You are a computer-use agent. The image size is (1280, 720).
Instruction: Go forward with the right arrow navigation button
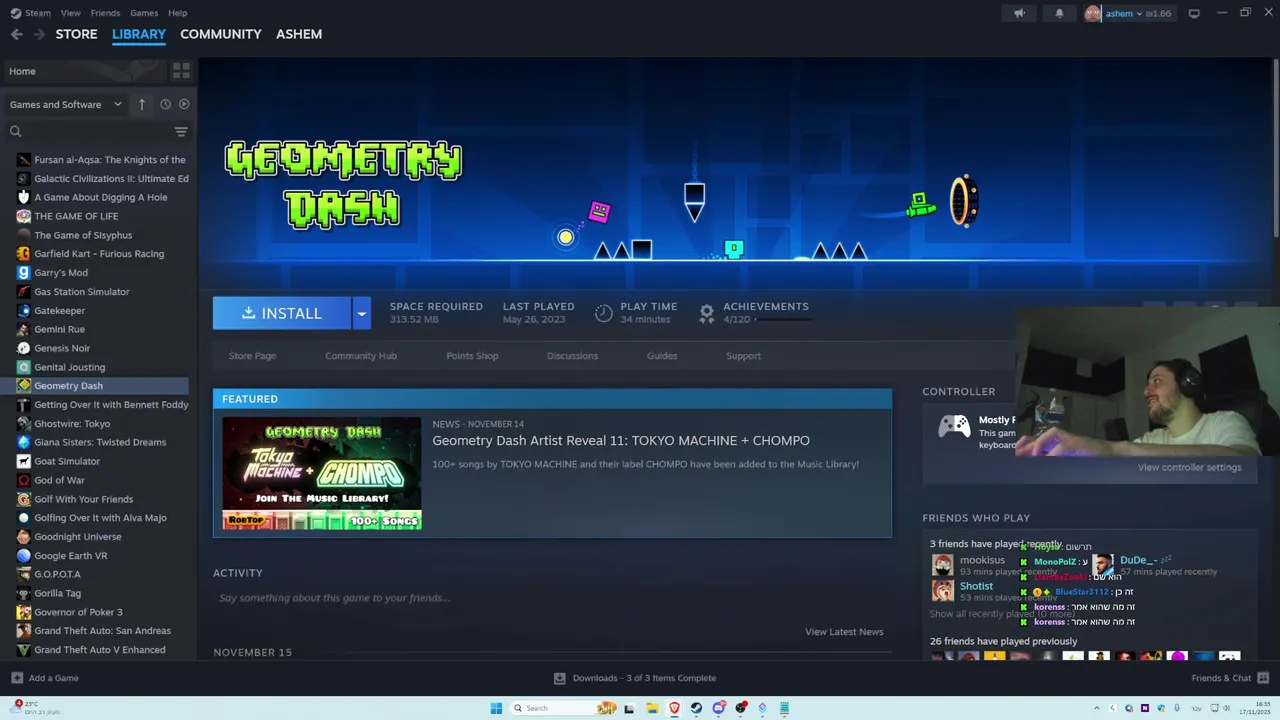click(x=39, y=34)
